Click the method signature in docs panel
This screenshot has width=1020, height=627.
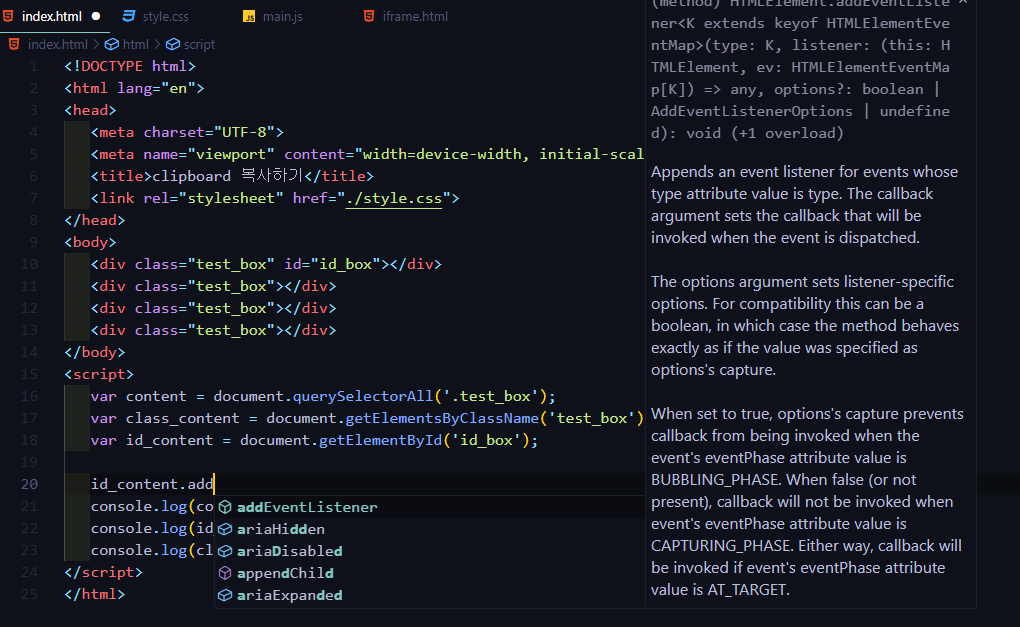[801, 72]
